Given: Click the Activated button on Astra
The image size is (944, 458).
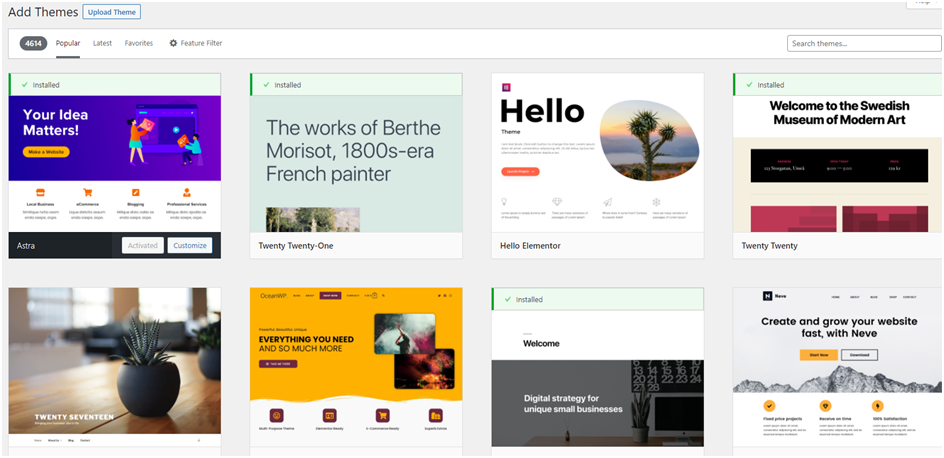Looking at the screenshot, I should [143, 246].
